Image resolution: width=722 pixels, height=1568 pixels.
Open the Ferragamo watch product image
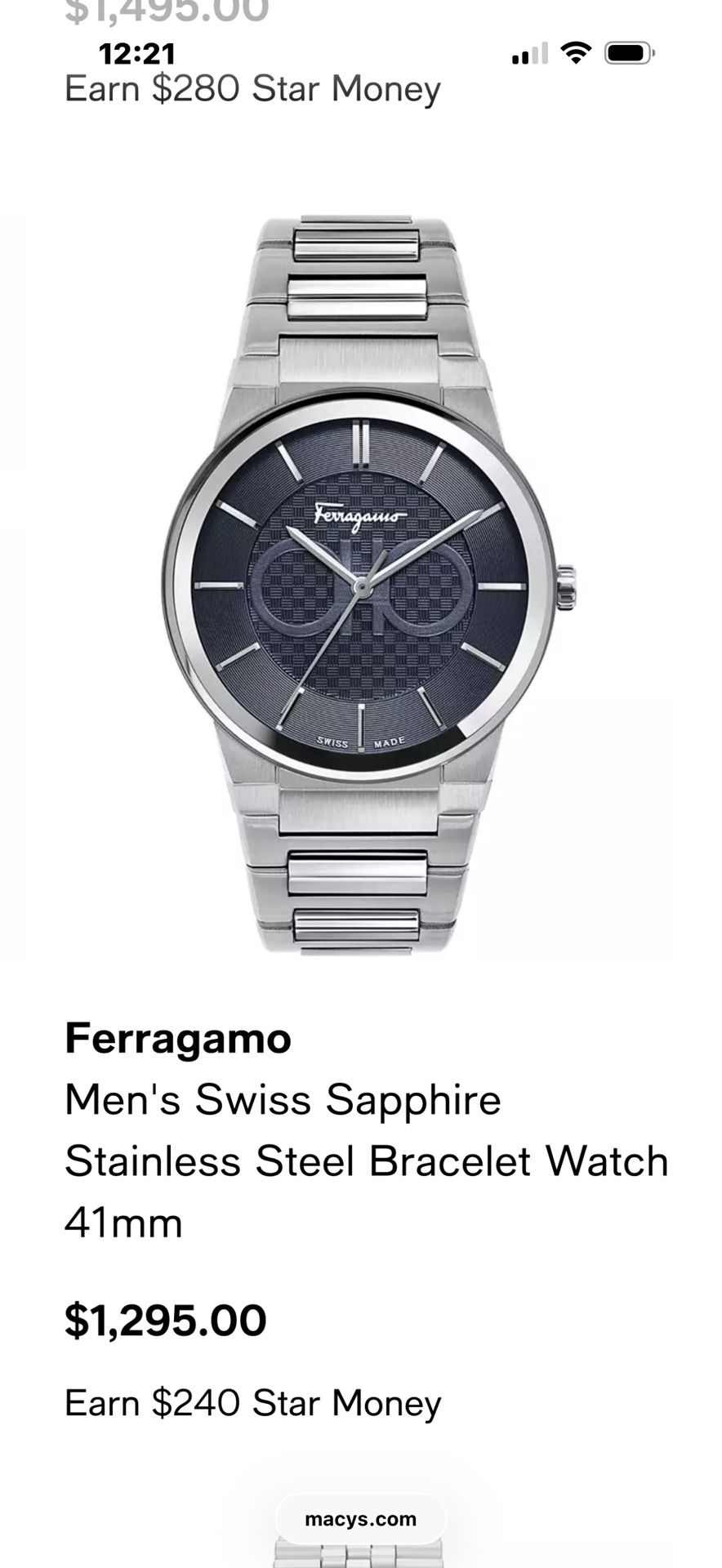362,584
